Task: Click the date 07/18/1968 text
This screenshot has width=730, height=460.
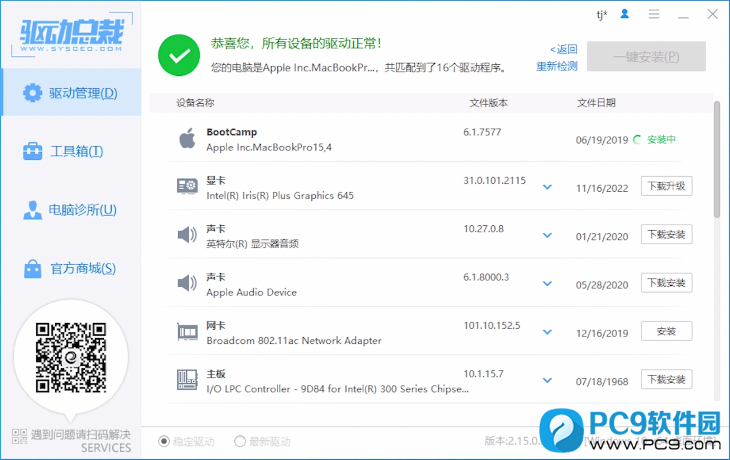Action: coord(602,382)
